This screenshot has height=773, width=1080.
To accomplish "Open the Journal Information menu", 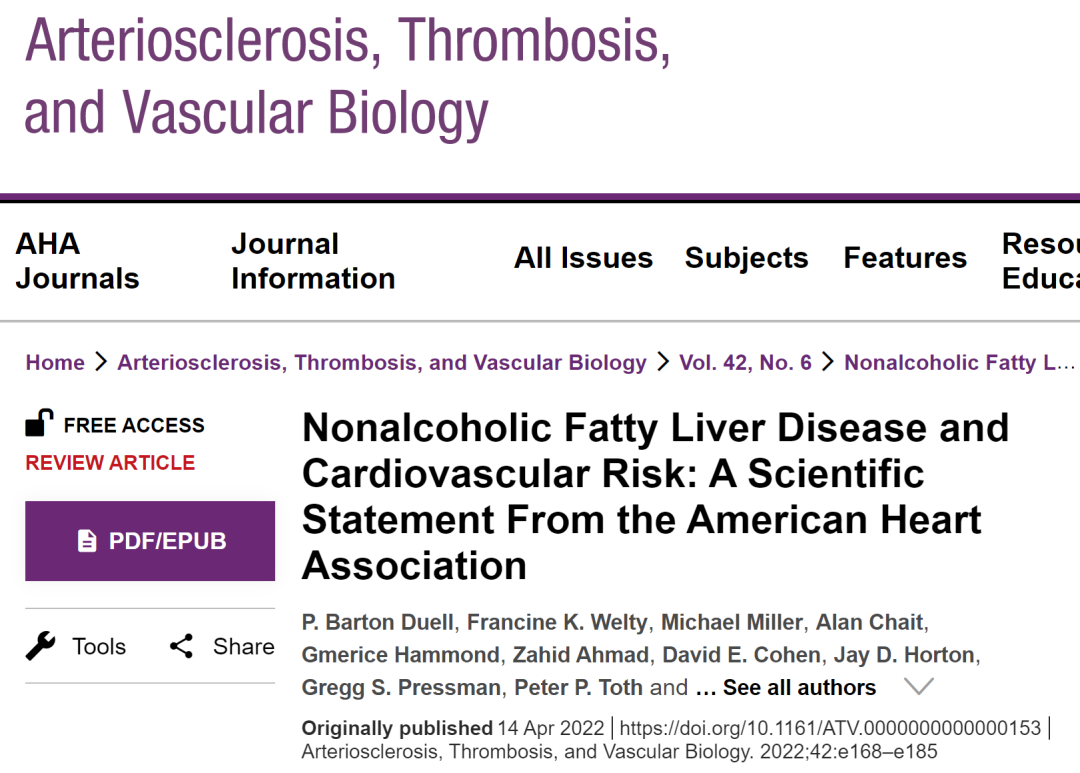I will tap(313, 261).
